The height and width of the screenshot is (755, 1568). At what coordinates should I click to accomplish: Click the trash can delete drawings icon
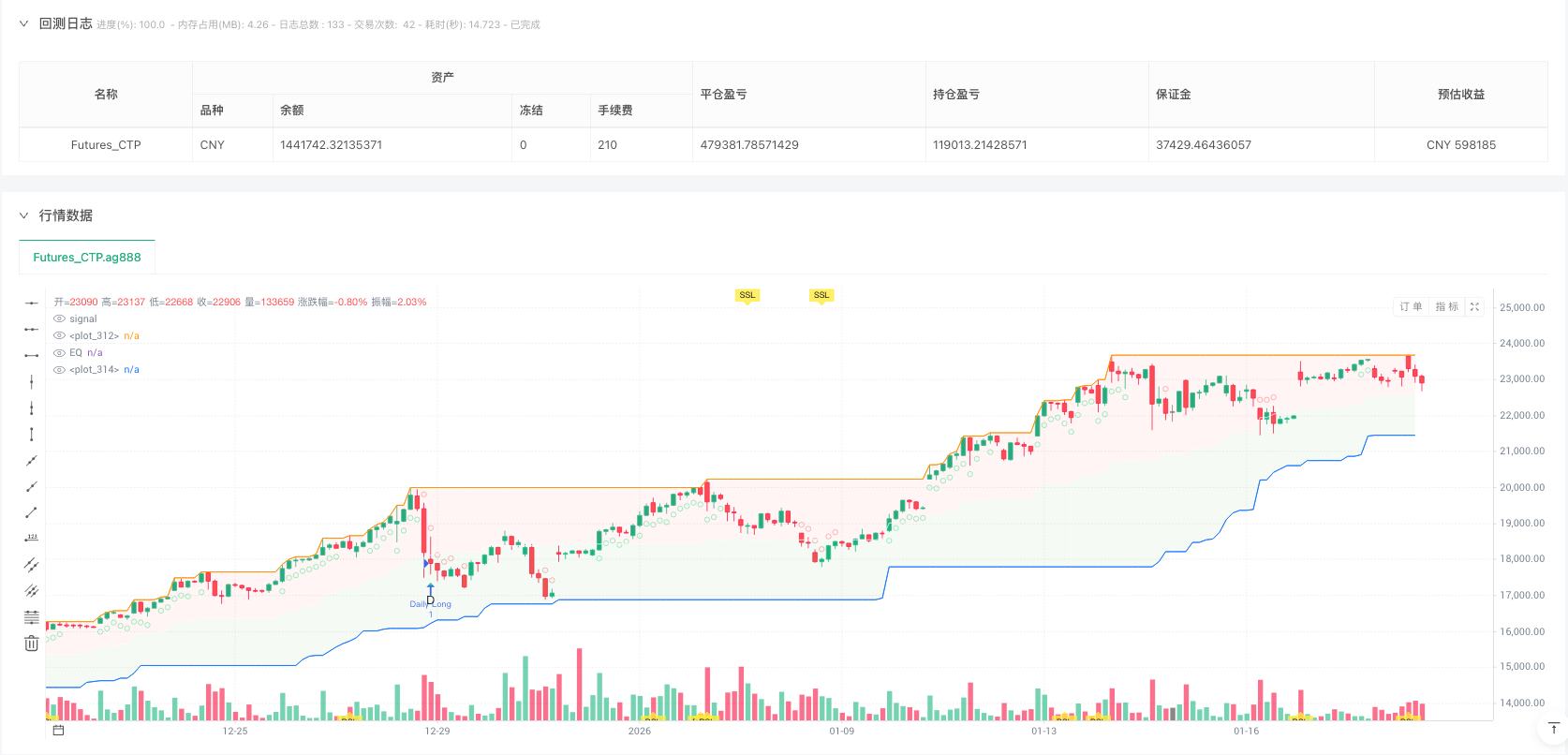coord(31,643)
